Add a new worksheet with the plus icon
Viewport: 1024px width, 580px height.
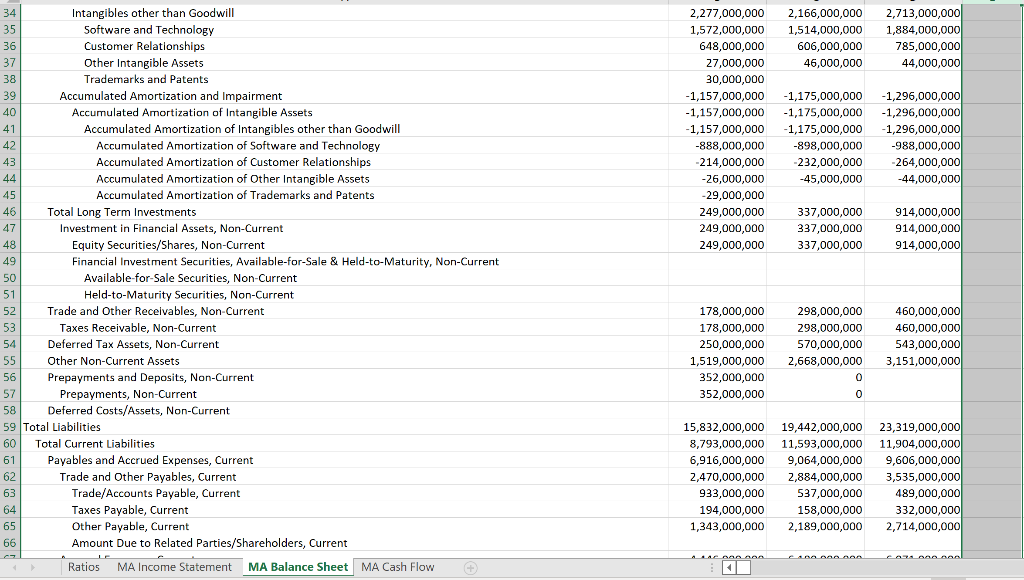pyautogui.click(x=470, y=567)
